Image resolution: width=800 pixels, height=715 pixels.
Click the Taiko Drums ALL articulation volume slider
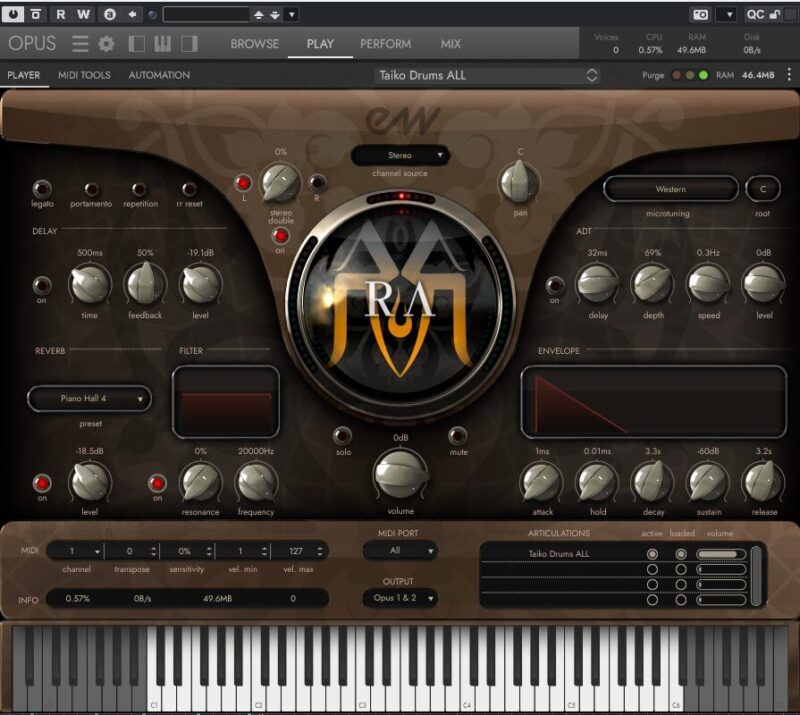[x=720, y=554]
